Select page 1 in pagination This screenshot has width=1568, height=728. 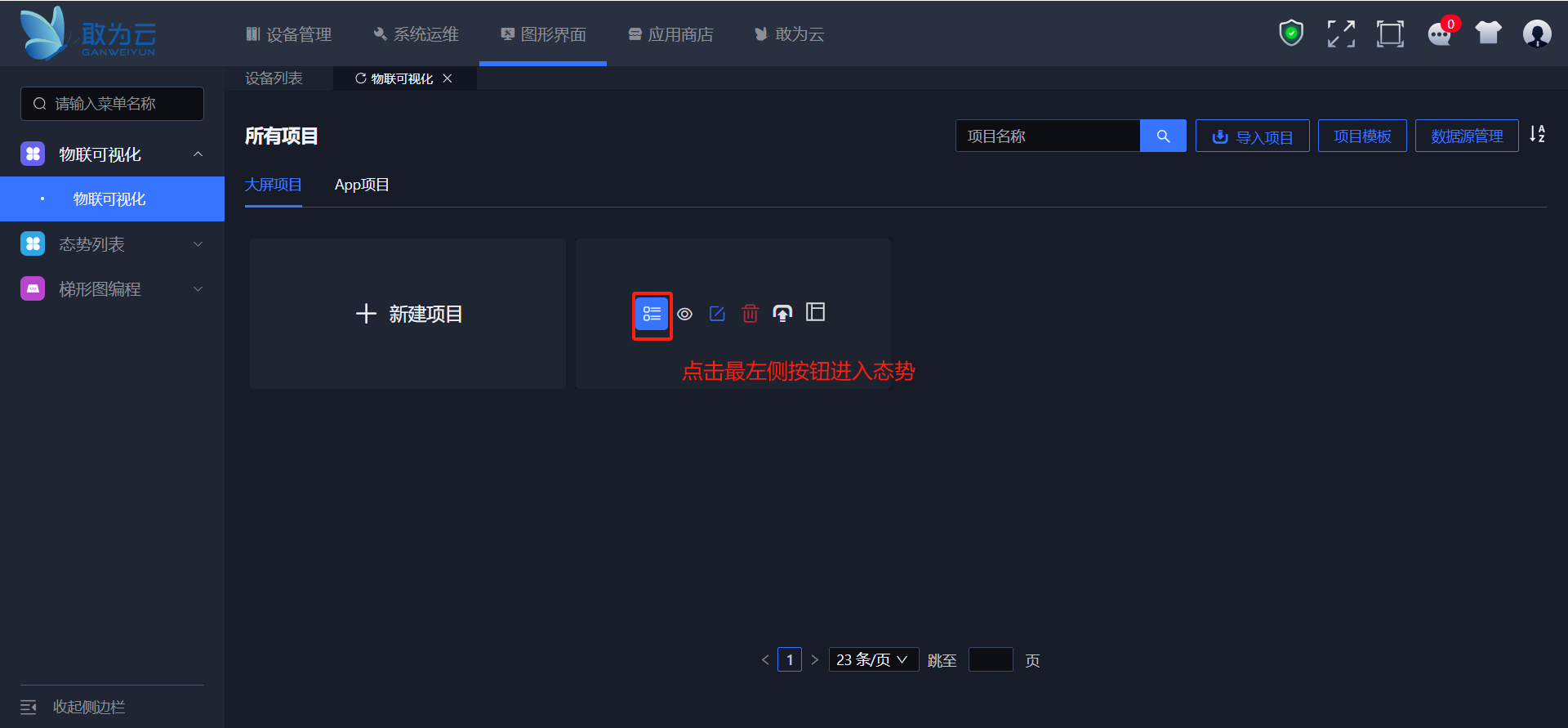click(790, 659)
